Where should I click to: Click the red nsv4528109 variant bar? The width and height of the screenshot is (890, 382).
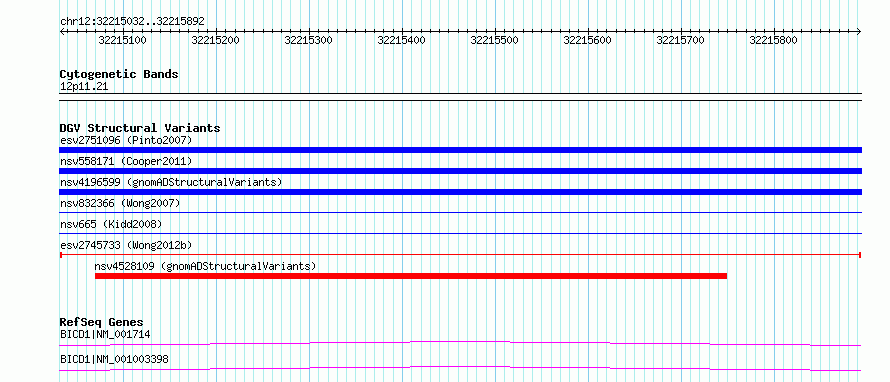[411, 276]
